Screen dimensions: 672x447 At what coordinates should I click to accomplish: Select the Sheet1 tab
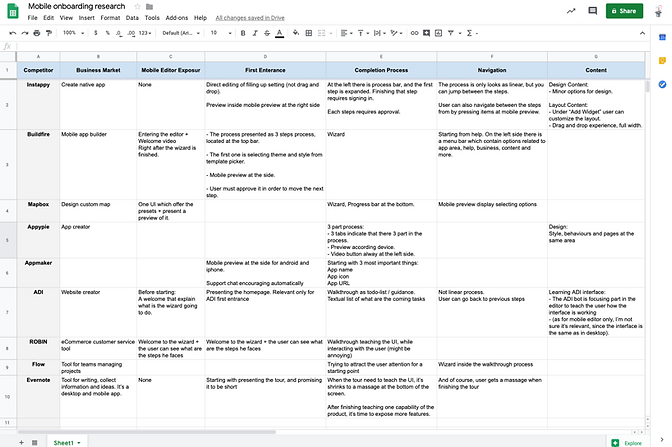(x=66, y=442)
